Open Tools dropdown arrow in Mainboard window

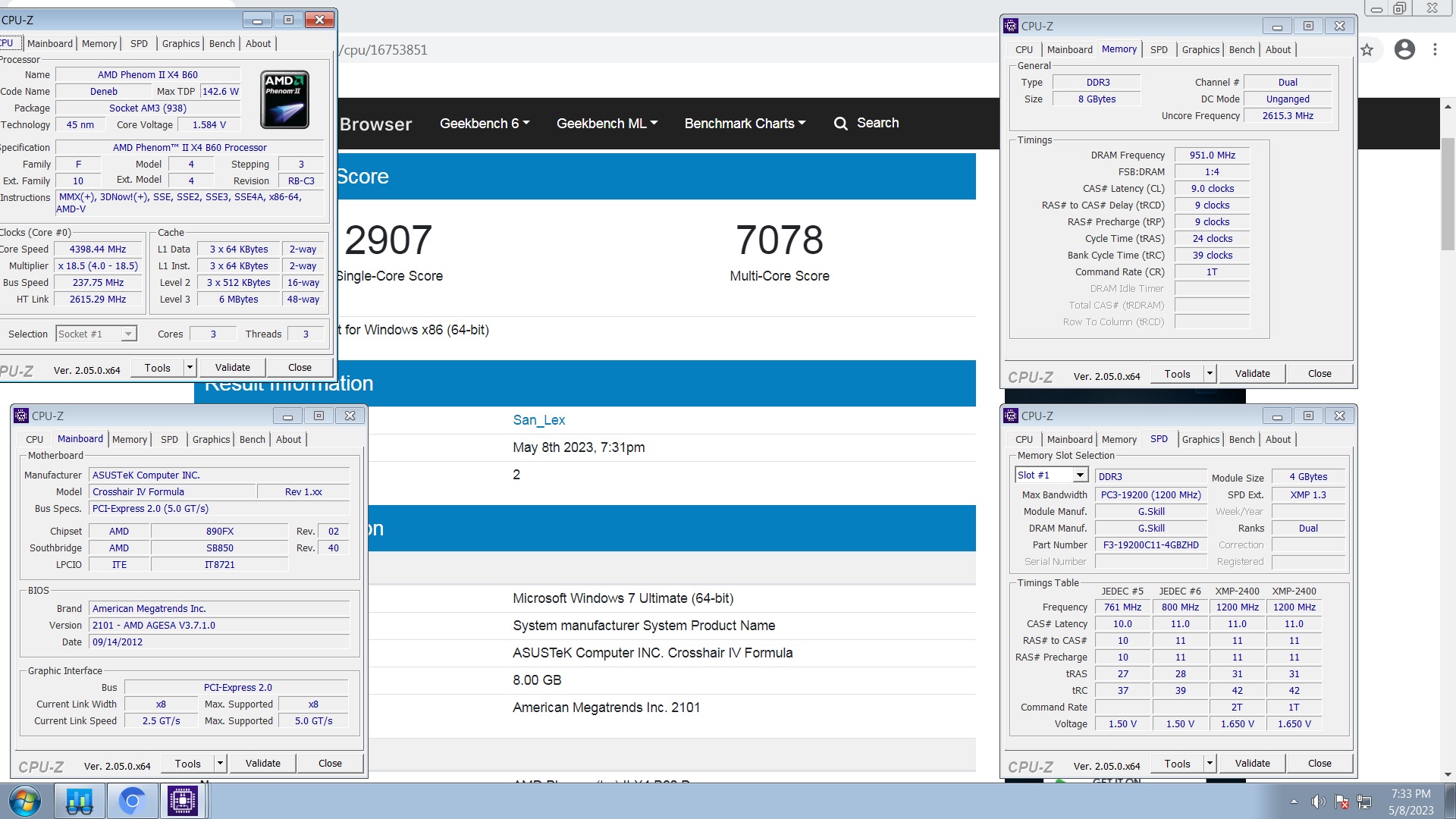(220, 764)
